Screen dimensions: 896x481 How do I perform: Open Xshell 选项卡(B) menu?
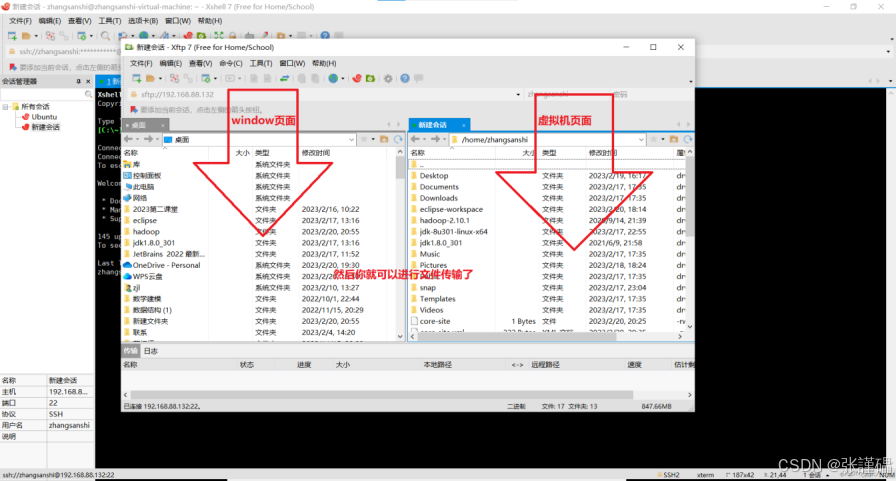143,21
